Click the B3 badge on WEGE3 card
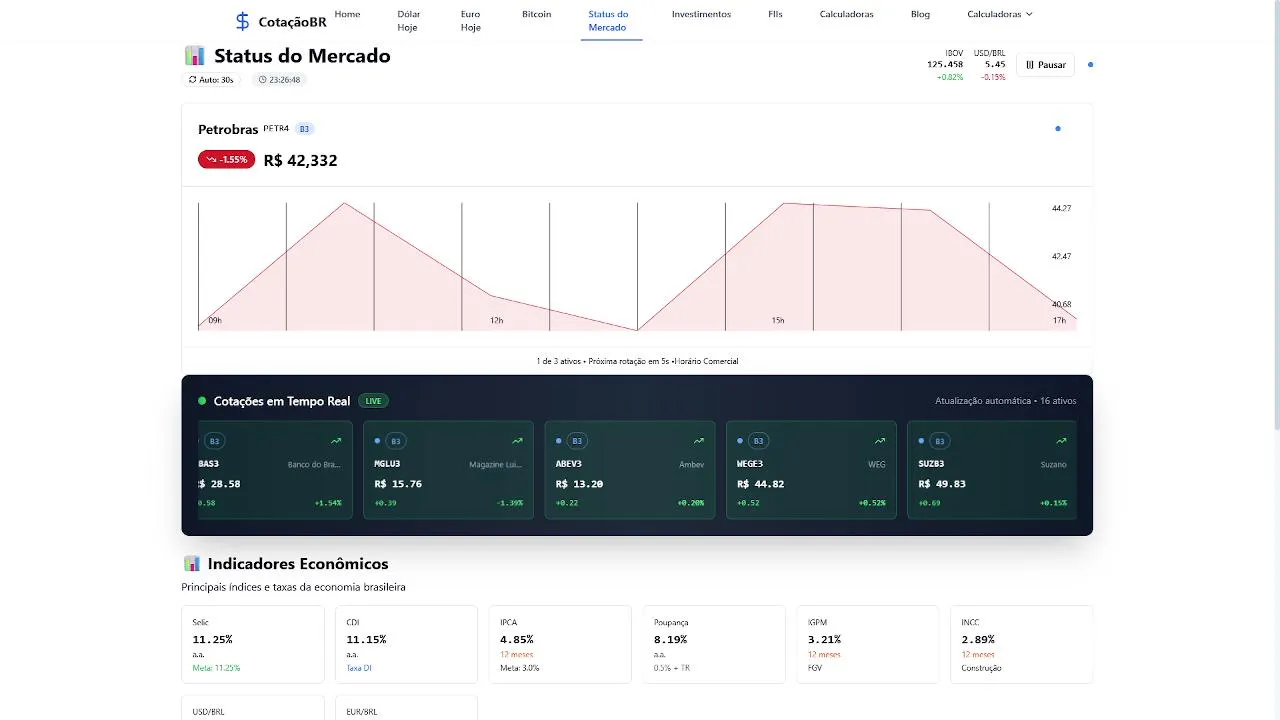 [758, 441]
